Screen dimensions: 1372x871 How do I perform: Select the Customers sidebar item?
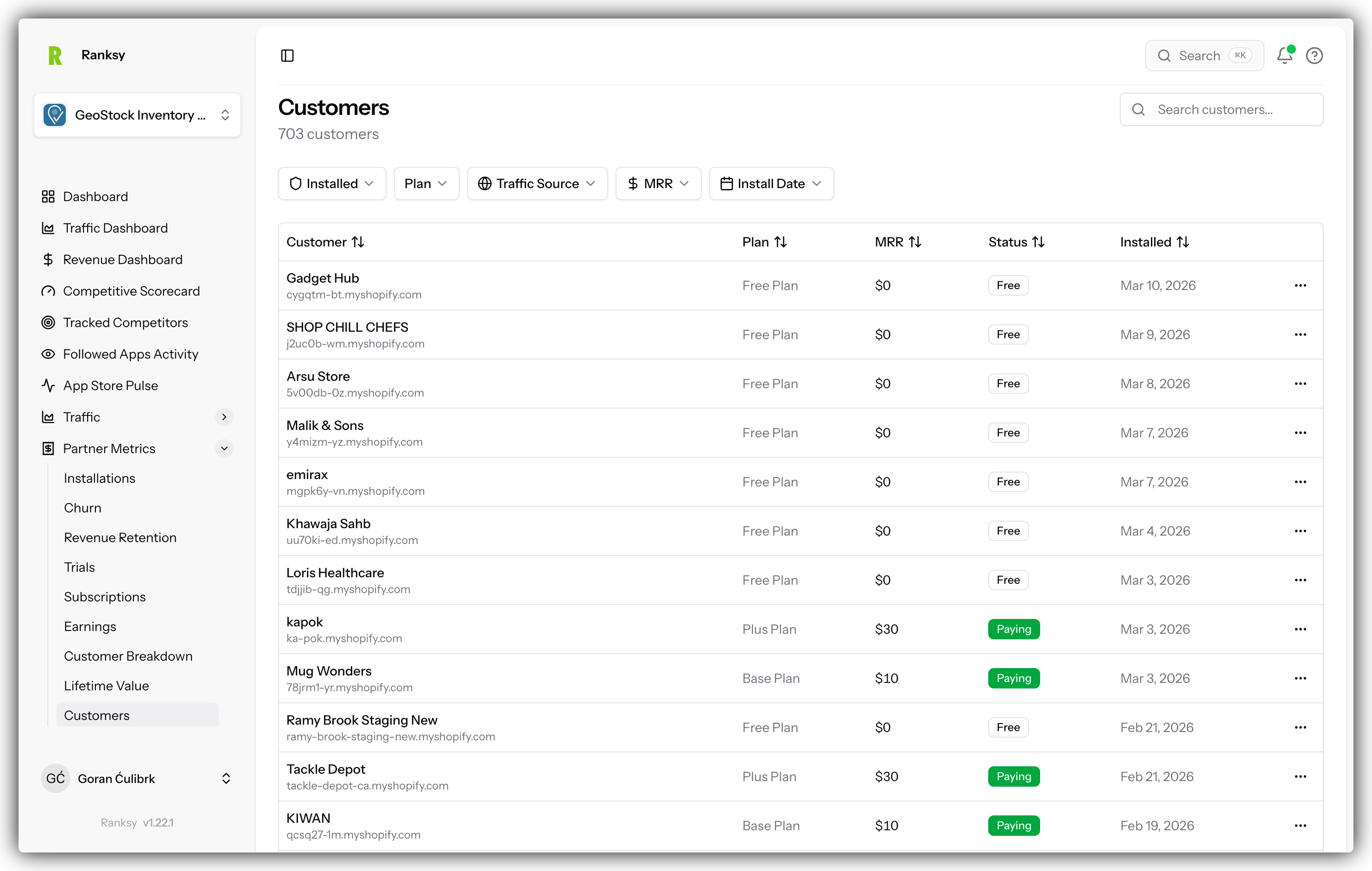tap(137, 715)
